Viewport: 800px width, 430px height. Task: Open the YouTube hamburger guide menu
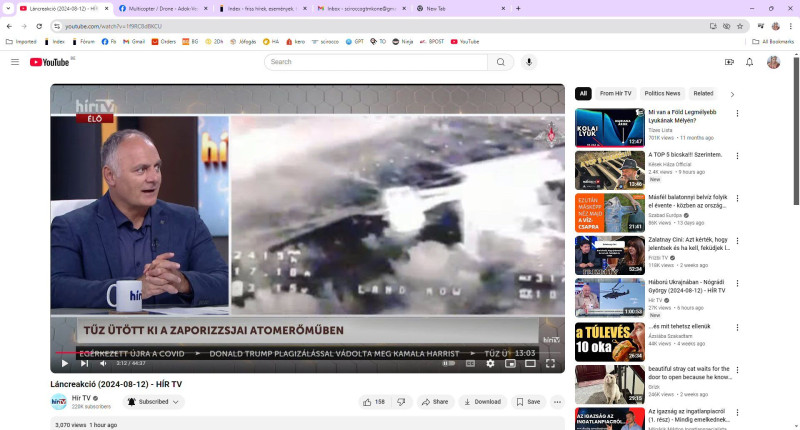15,62
